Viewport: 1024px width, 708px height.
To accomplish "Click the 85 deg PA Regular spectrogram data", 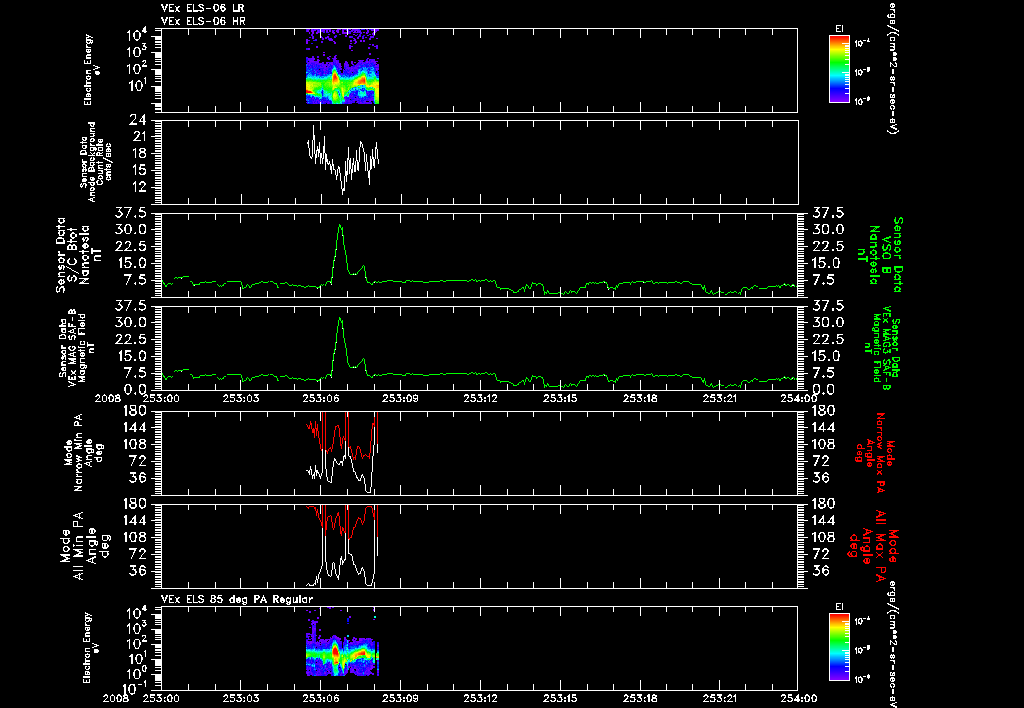I will click(x=342, y=642).
